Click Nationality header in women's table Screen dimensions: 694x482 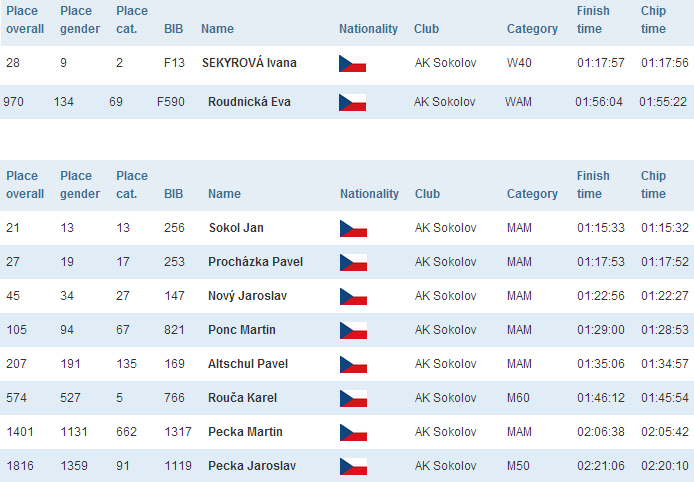tap(368, 29)
